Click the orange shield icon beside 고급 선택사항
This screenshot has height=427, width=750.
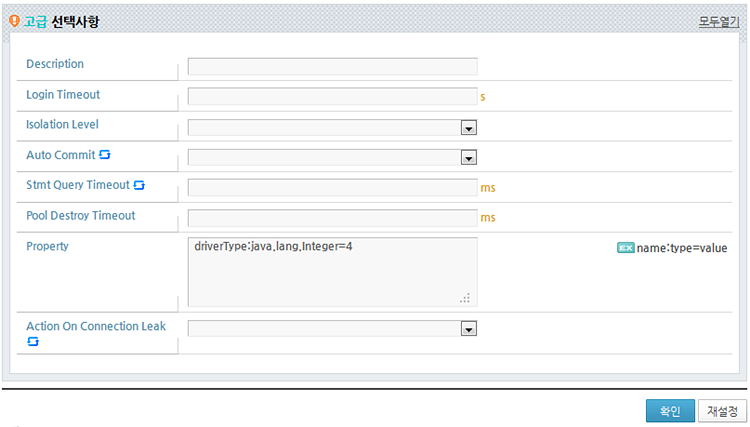click(x=14, y=21)
